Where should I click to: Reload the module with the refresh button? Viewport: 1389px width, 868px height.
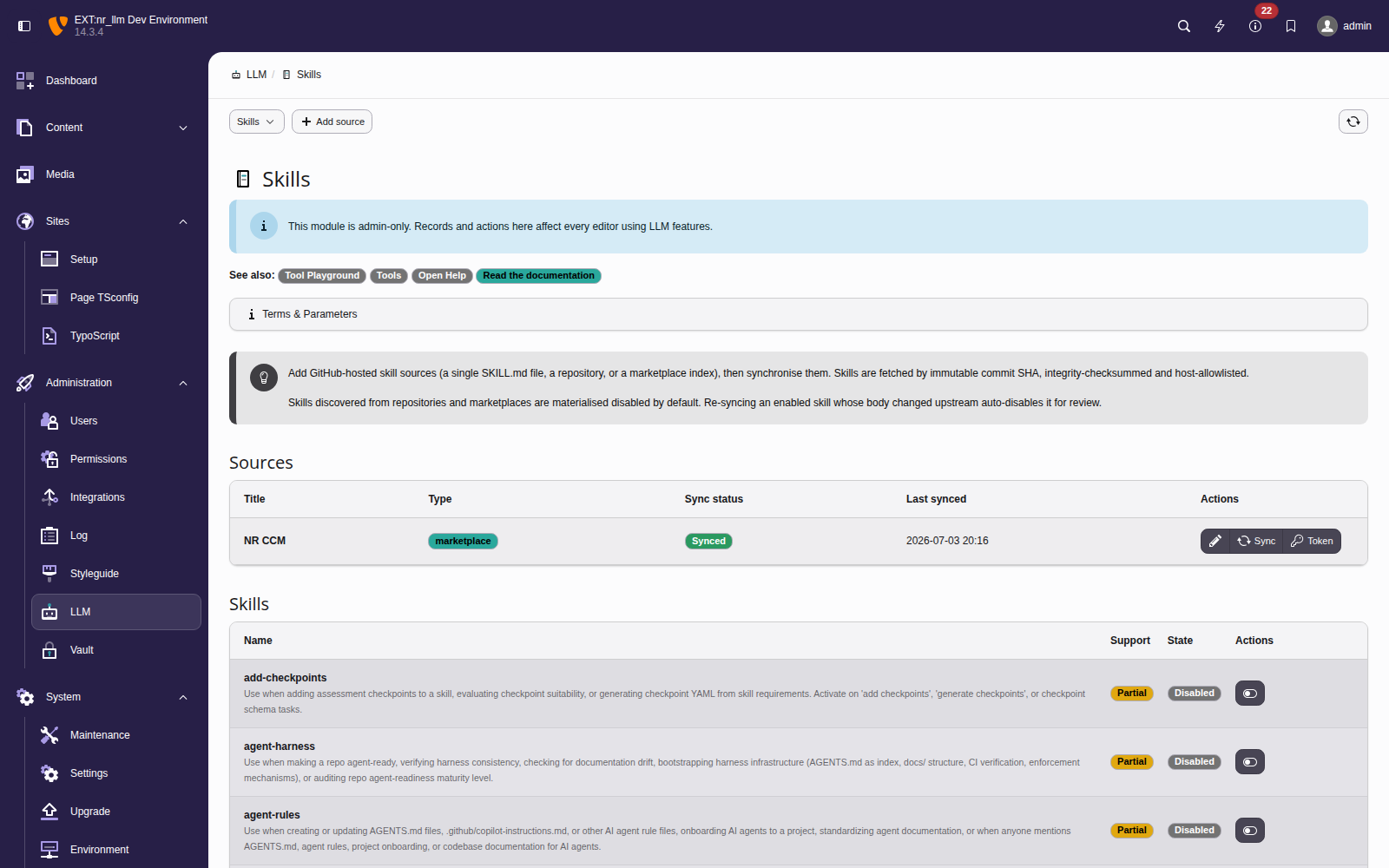[x=1353, y=122]
